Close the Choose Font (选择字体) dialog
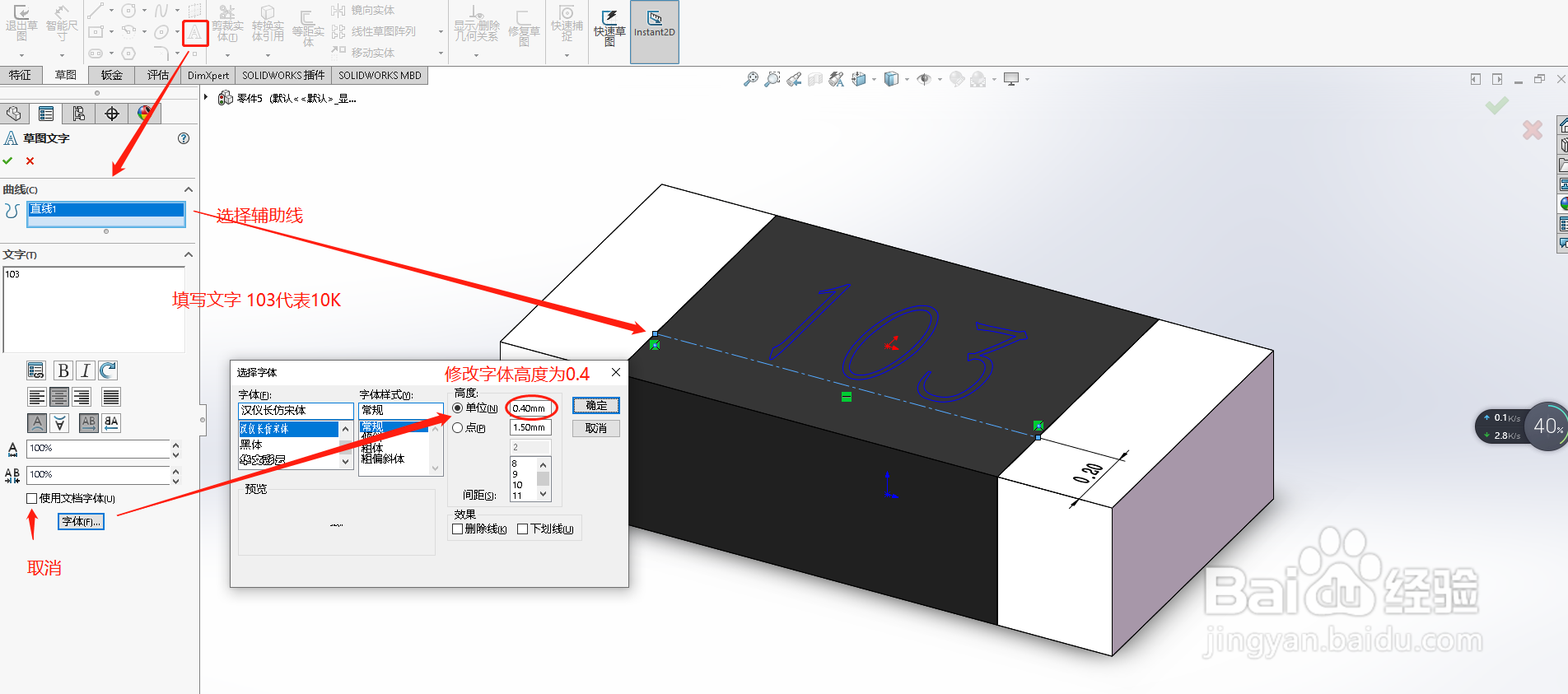 coord(616,372)
